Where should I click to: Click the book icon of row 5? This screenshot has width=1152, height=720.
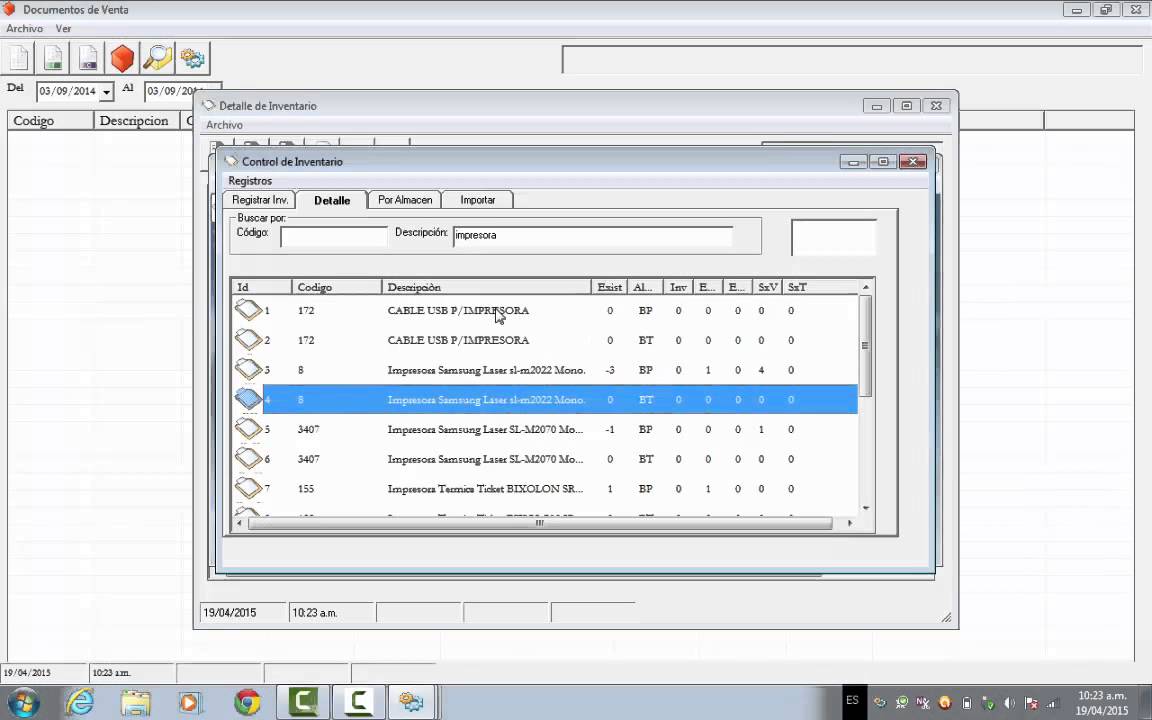248,428
